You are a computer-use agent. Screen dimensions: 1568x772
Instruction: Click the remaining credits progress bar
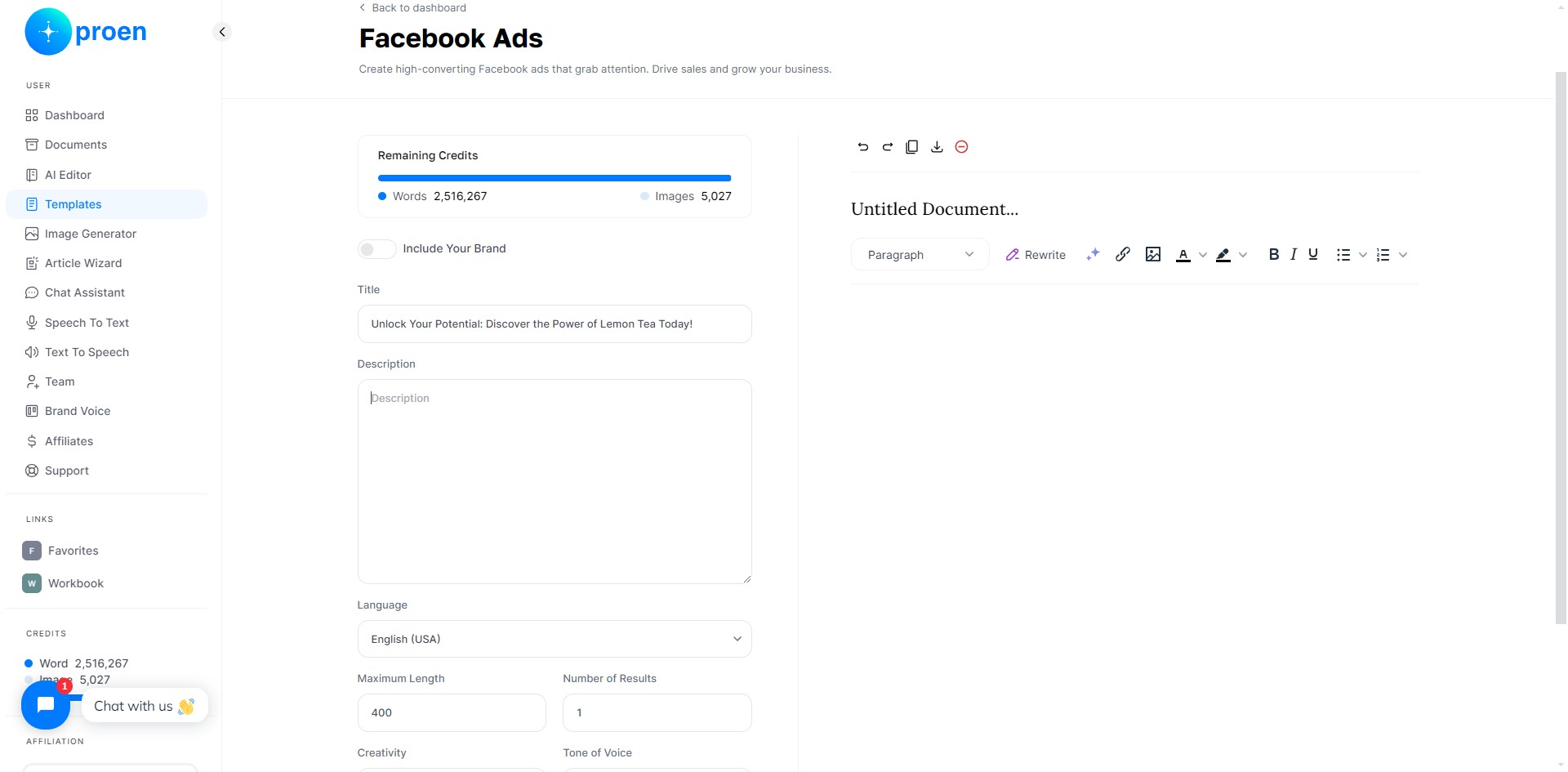555,178
